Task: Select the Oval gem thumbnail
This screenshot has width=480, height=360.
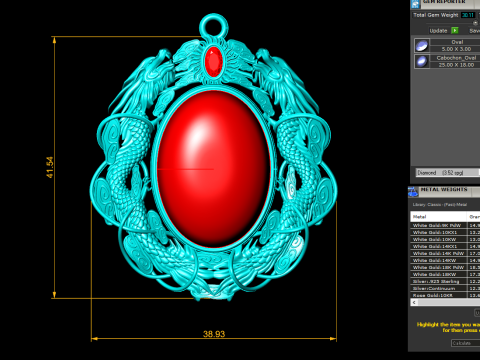Action: pyautogui.click(x=422, y=46)
